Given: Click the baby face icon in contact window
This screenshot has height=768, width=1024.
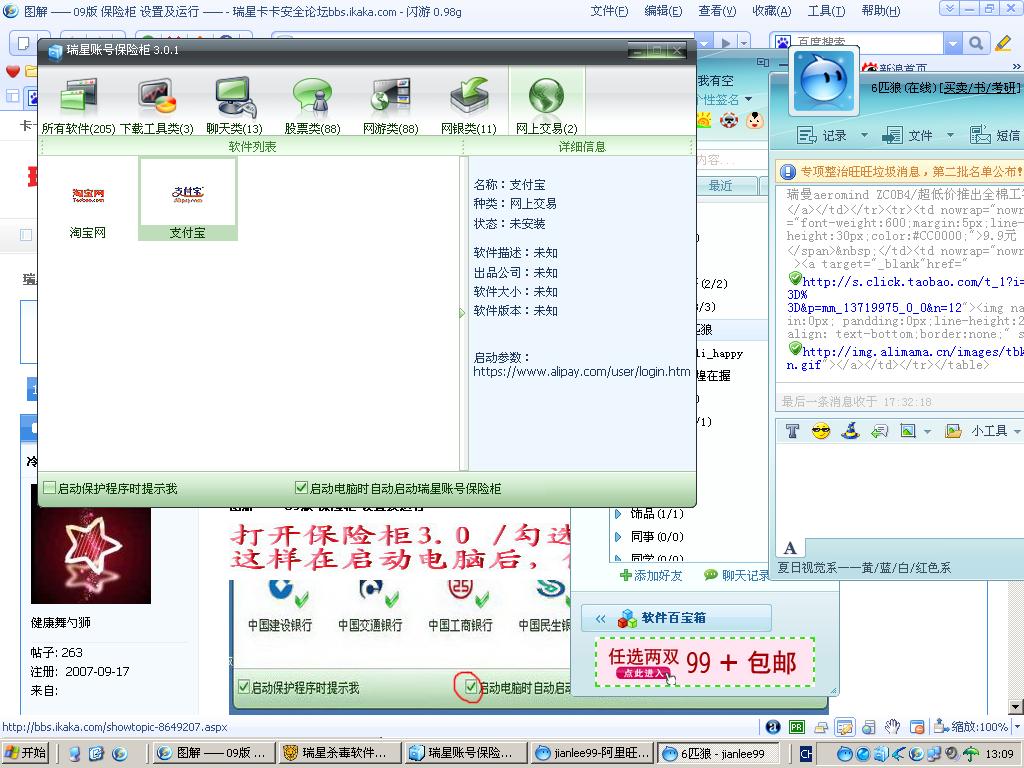Looking at the screenshot, I should 754,121.
